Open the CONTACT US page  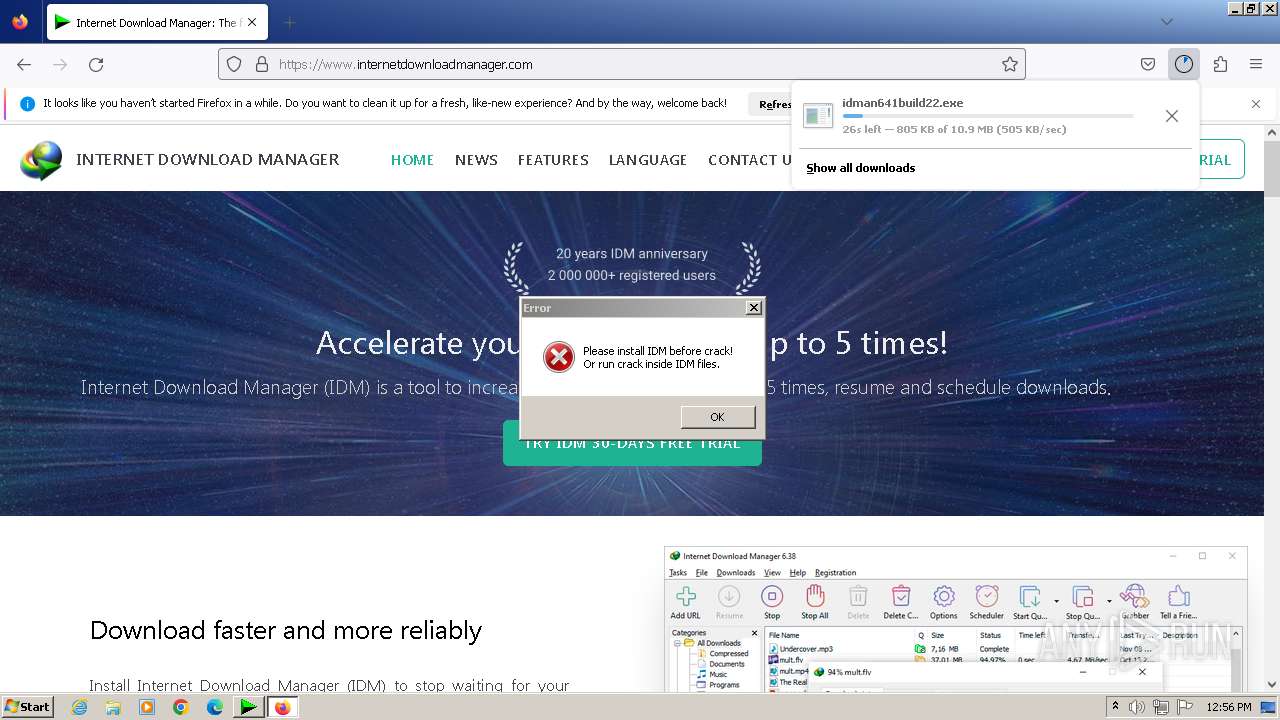coord(750,160)
